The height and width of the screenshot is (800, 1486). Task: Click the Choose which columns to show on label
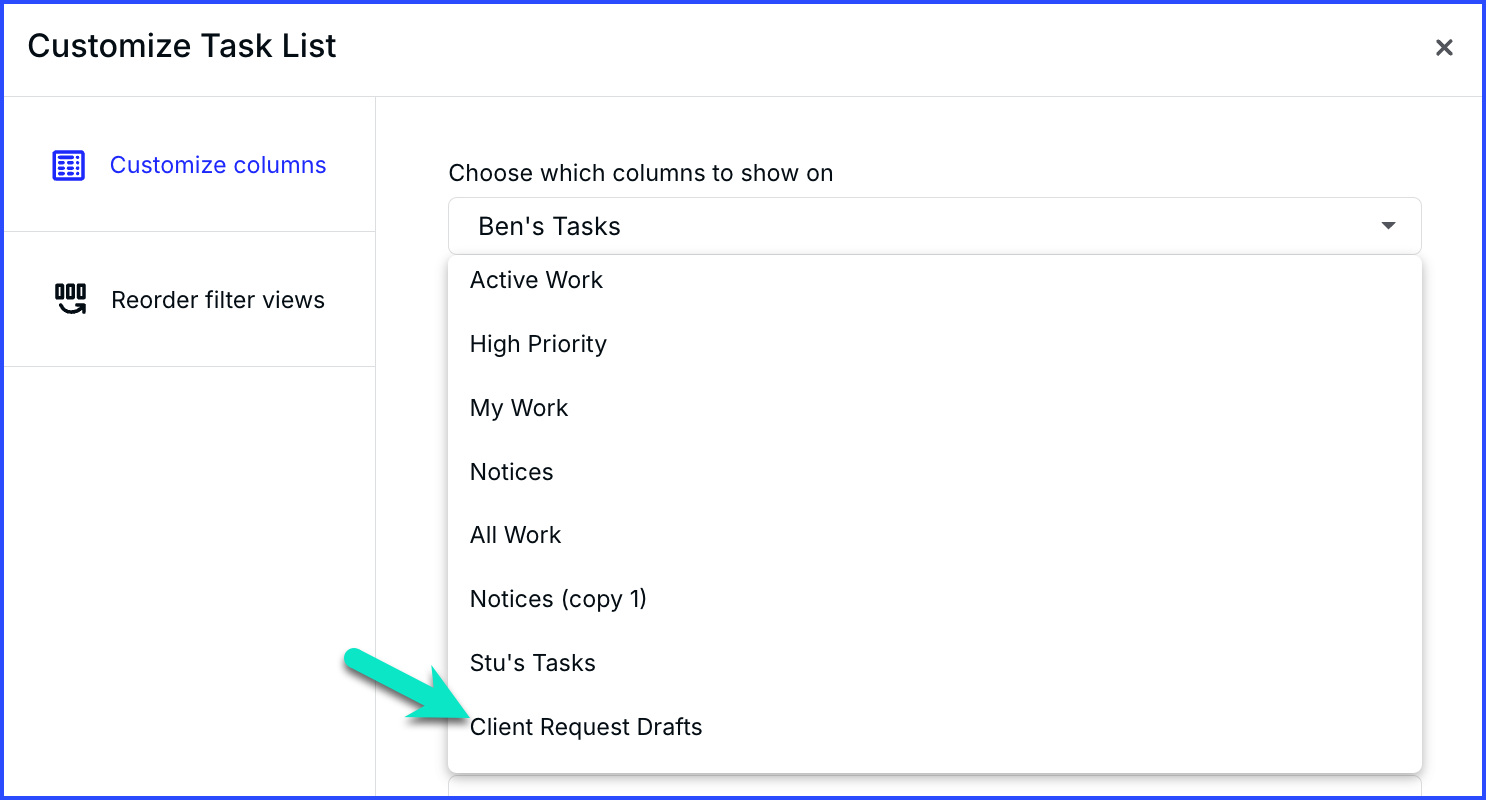(x=640, y=173)
